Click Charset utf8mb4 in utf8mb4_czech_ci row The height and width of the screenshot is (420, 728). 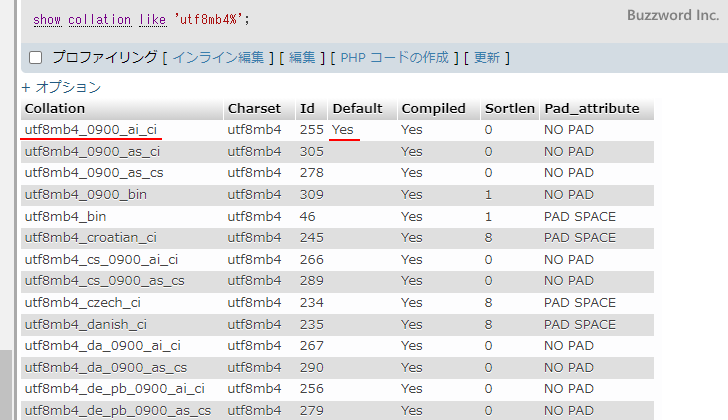coord(254,303)
